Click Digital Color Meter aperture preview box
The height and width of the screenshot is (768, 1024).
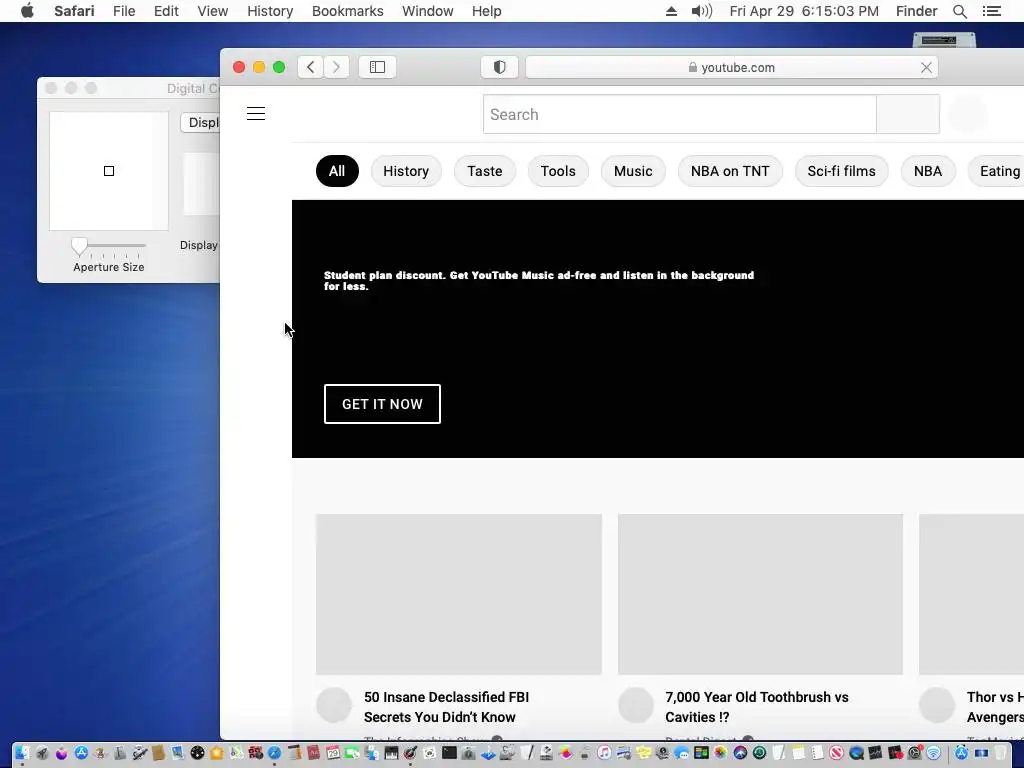(108, 171)
